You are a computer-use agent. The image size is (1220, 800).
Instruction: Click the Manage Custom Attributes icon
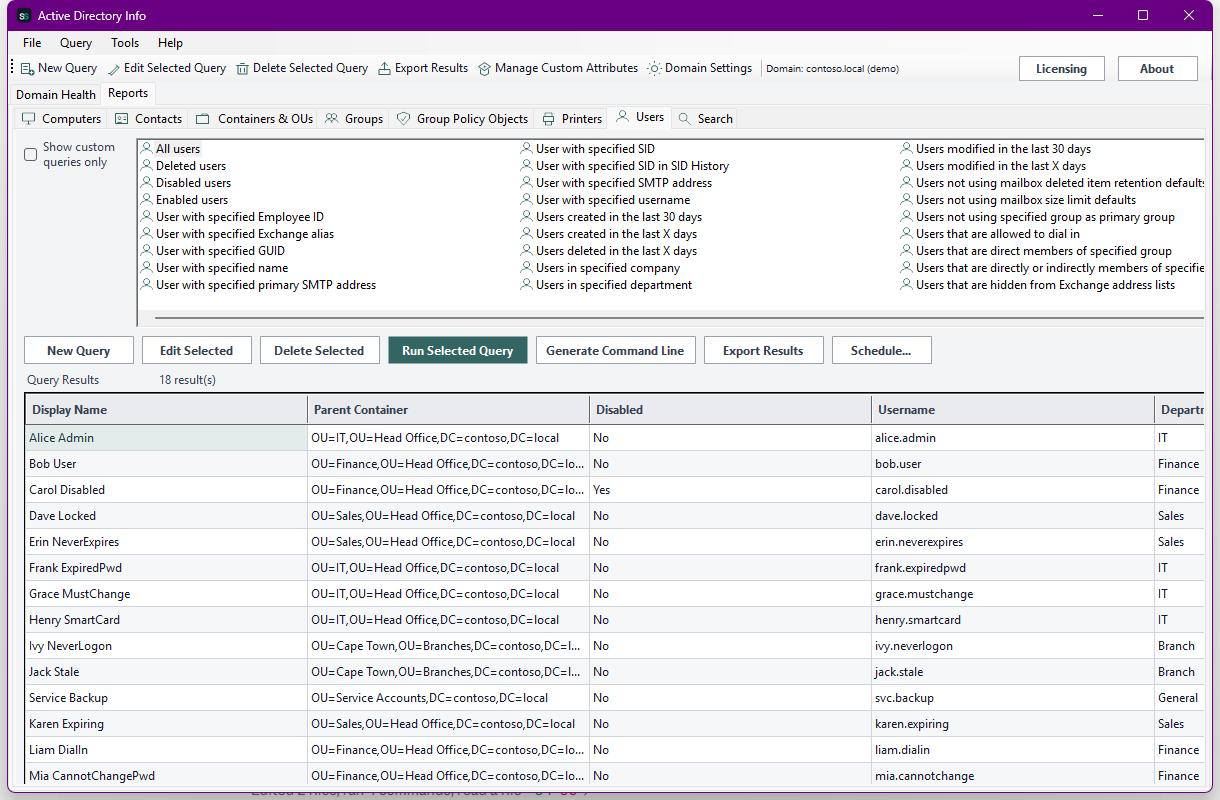[484, 69]
